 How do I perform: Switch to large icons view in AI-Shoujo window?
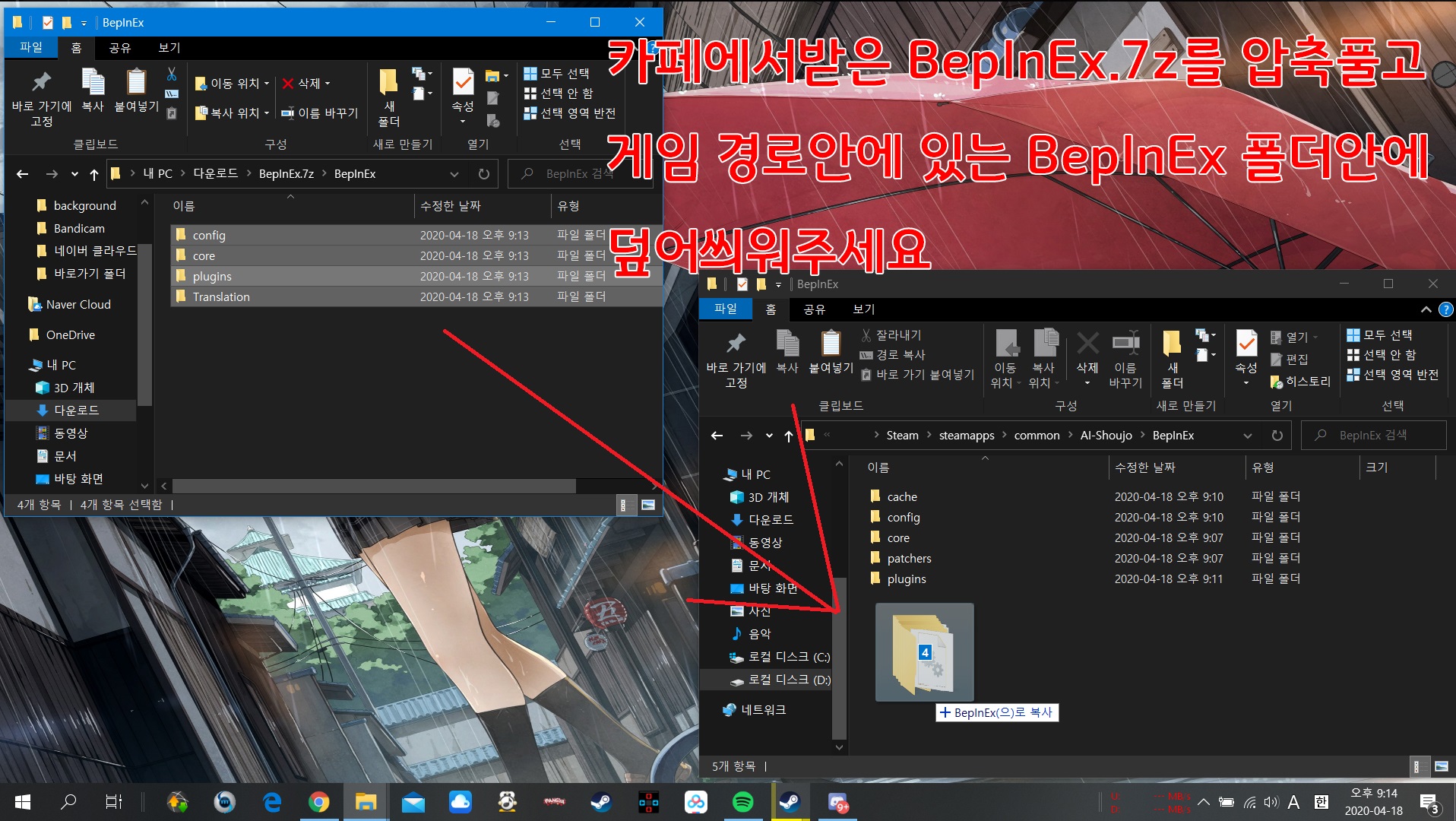pos(1442,766)
